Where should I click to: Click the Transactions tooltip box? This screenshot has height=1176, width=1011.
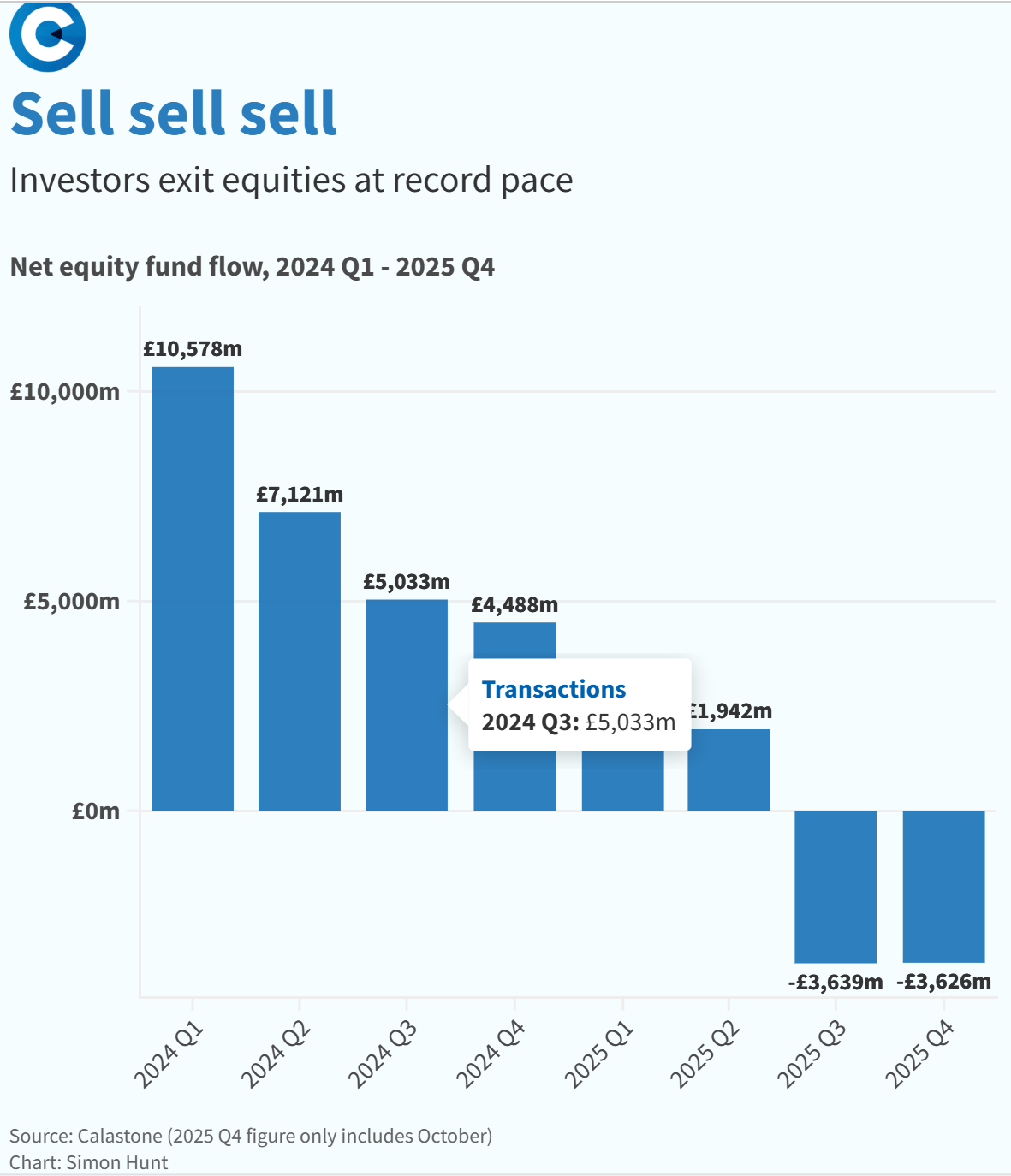[580, 704]
